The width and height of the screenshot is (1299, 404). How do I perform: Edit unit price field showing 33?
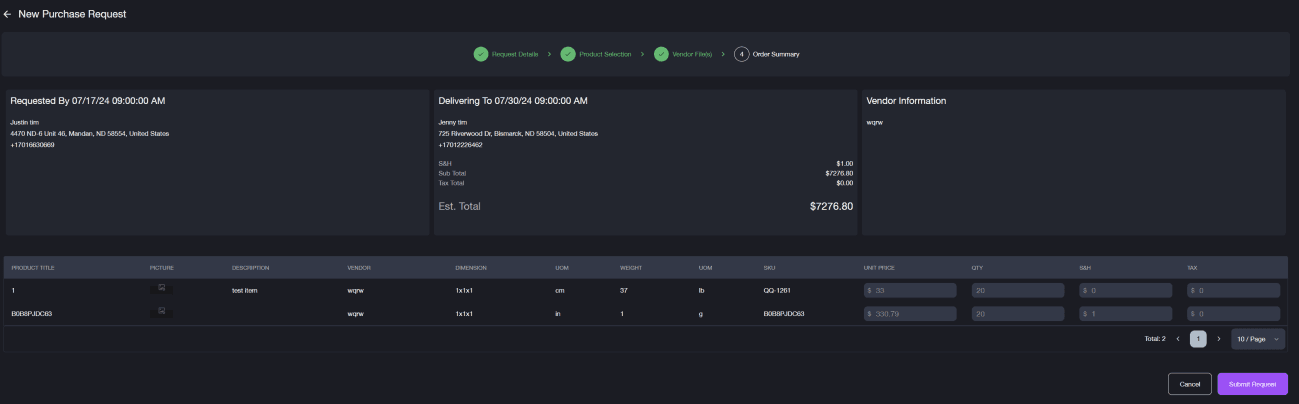pyautogui.click(x=910, y=290)
